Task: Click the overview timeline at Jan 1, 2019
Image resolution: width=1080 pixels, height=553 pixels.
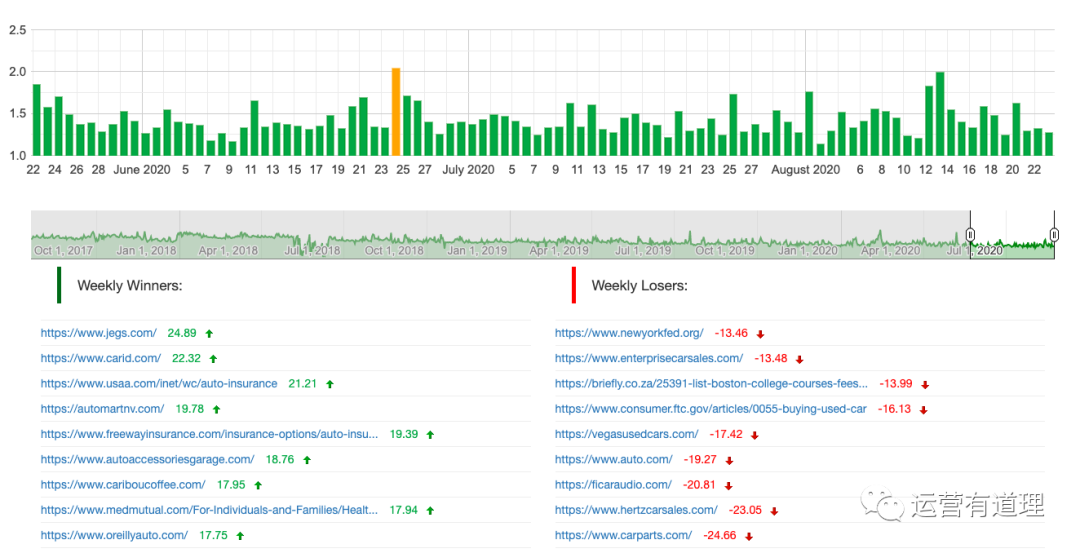Action: [x=477, y=251]
